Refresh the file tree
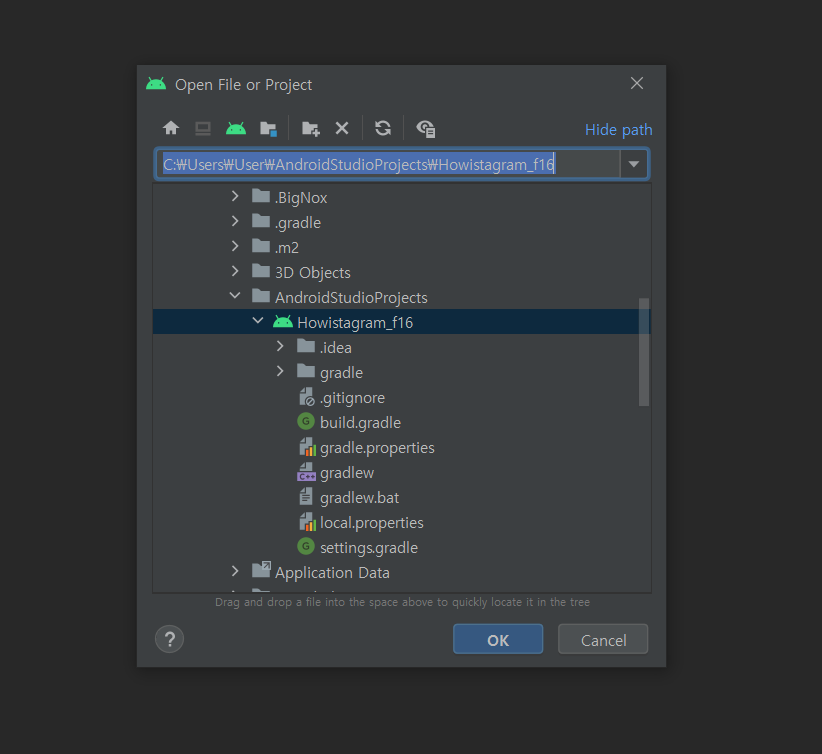 click(x=383, y=128)
